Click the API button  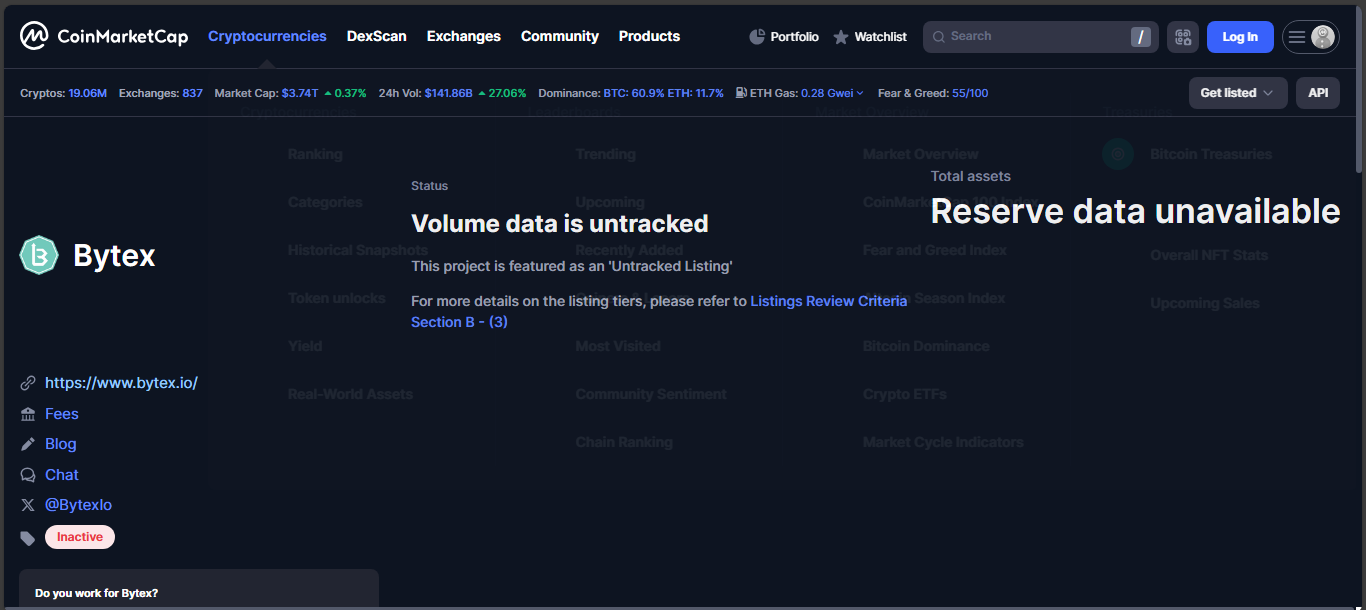pos(1318,93)
